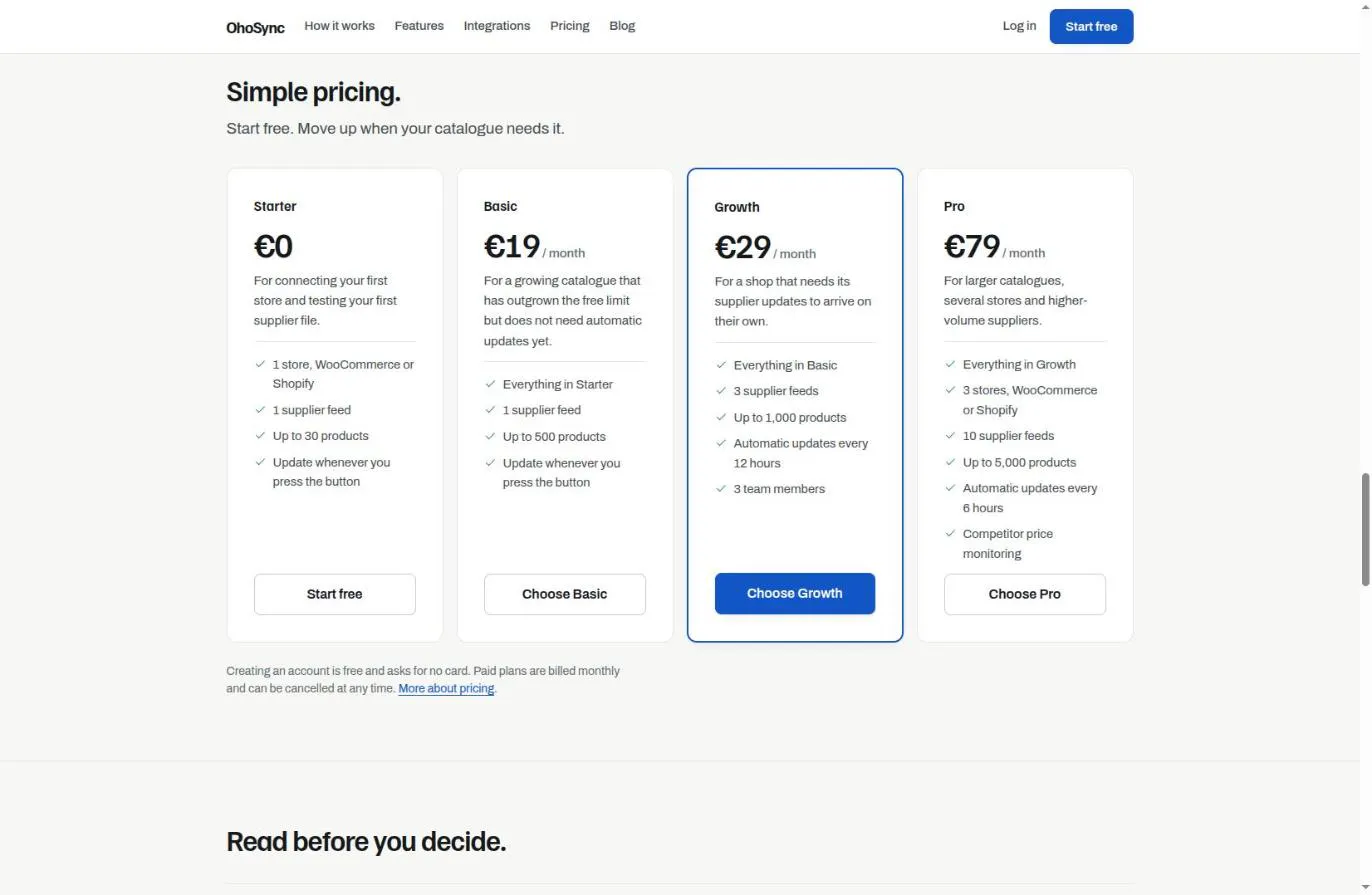Open the More about pricing link
The image size is (1372, 895).
click(x=446, y=689)
